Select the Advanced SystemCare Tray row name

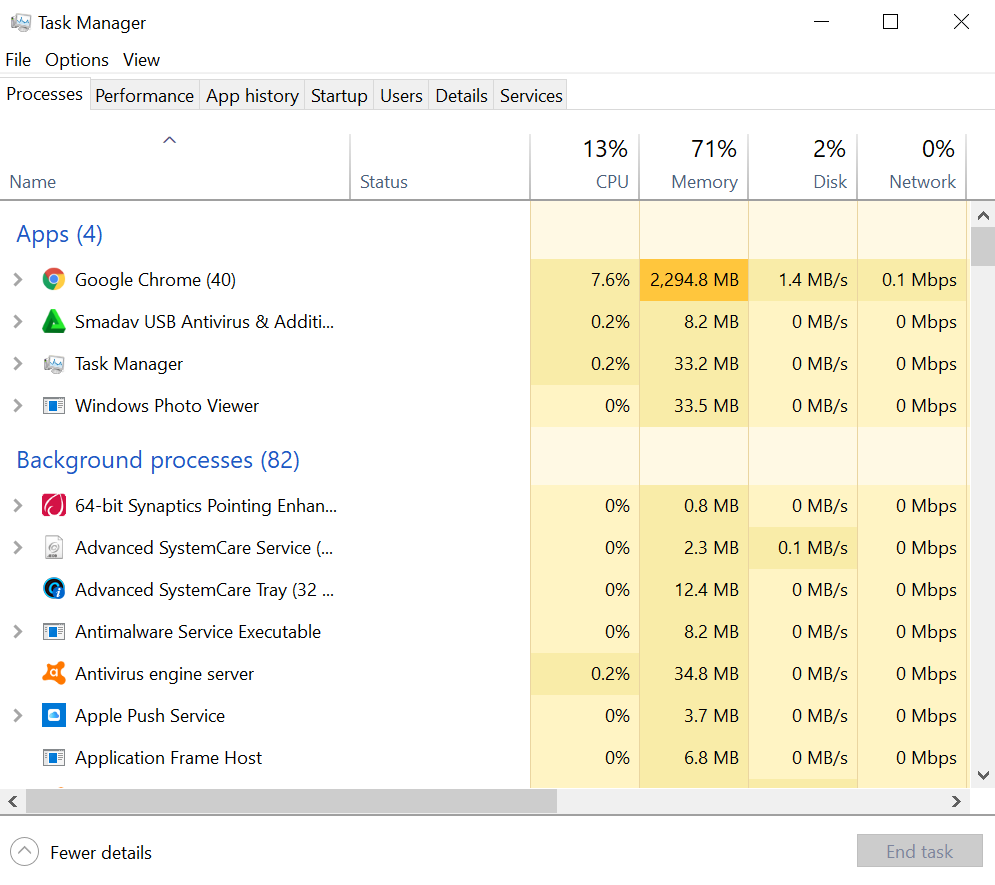[x=204, y=590]
